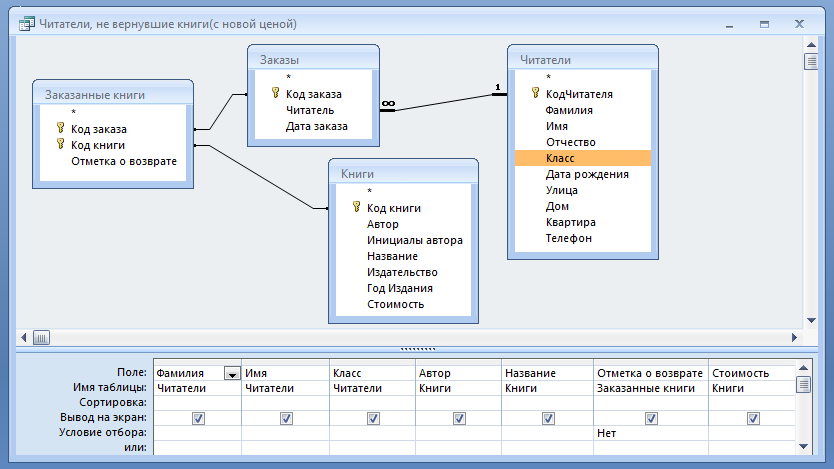This screenshot has width=834, height=469.
Task: Toggle show checkbox in Отметка о возврате column
Action: [651, 418]
